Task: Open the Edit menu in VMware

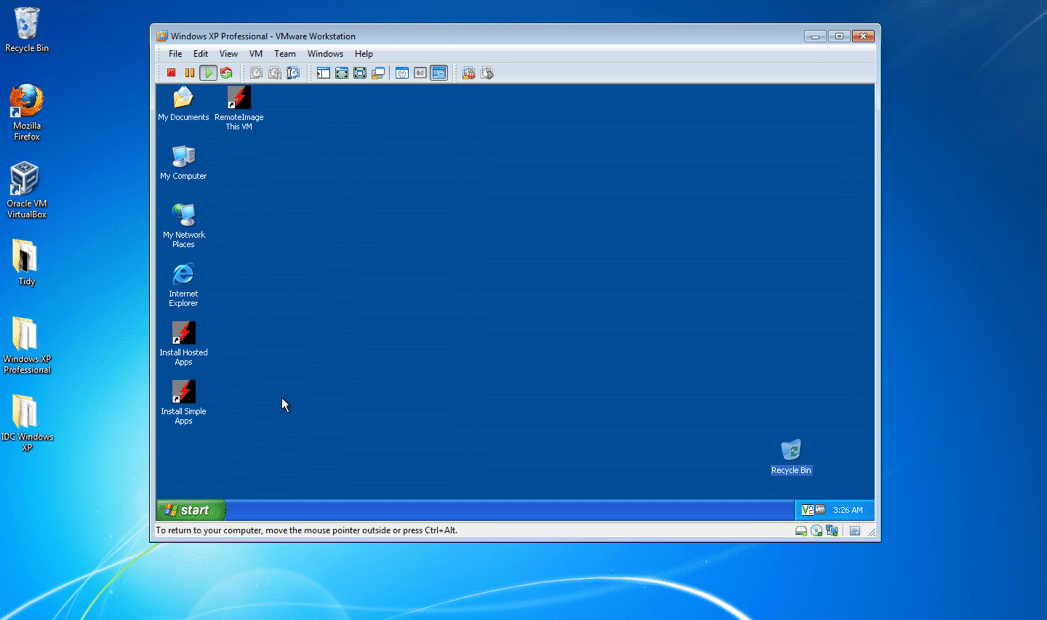Action: coord(200,54)
